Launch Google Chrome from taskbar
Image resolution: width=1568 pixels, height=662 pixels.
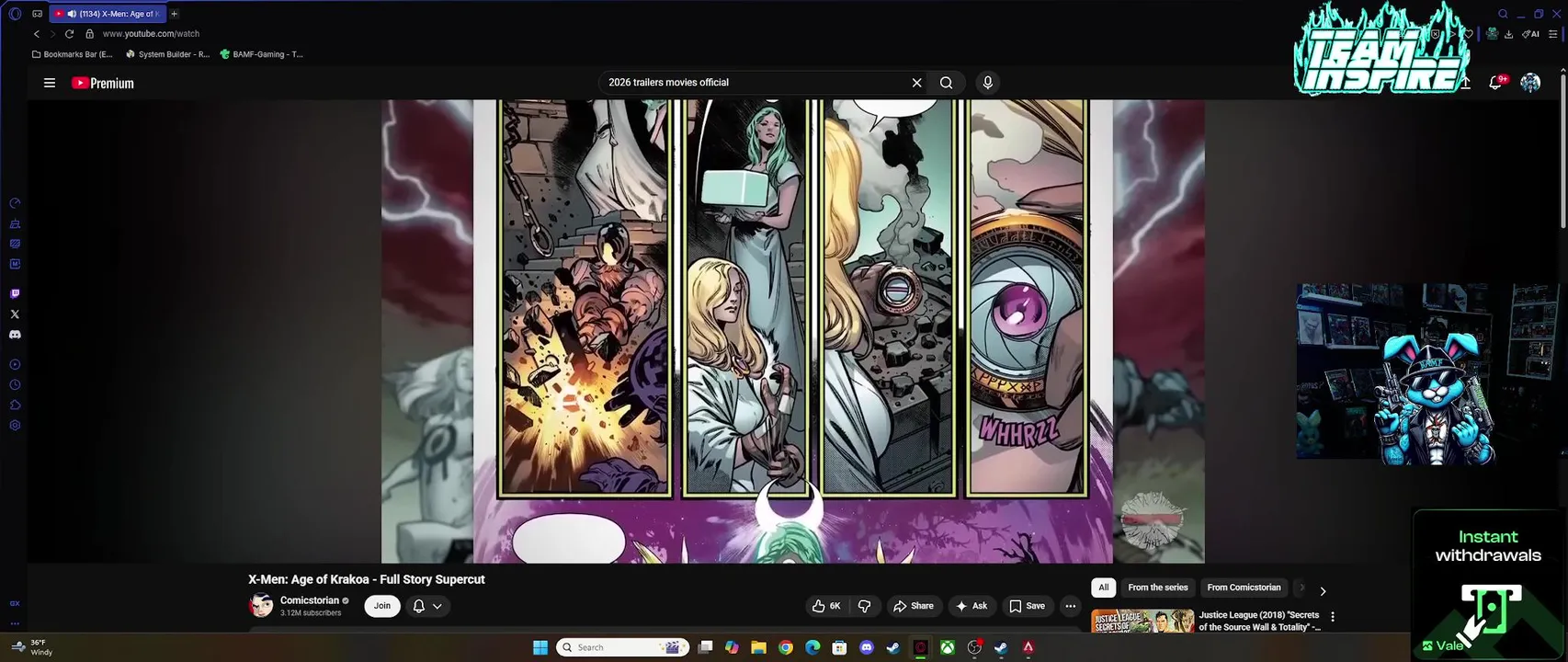[x=786, y=647]
